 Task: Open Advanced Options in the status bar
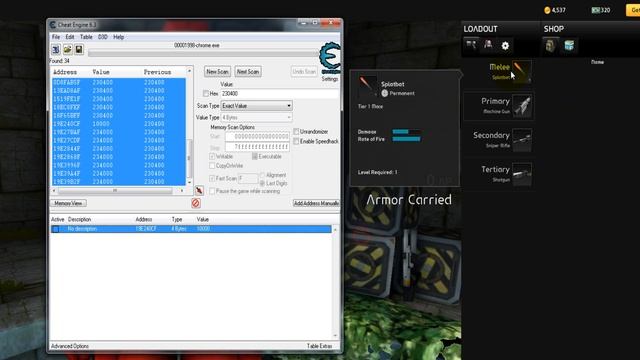click(70, 346)
